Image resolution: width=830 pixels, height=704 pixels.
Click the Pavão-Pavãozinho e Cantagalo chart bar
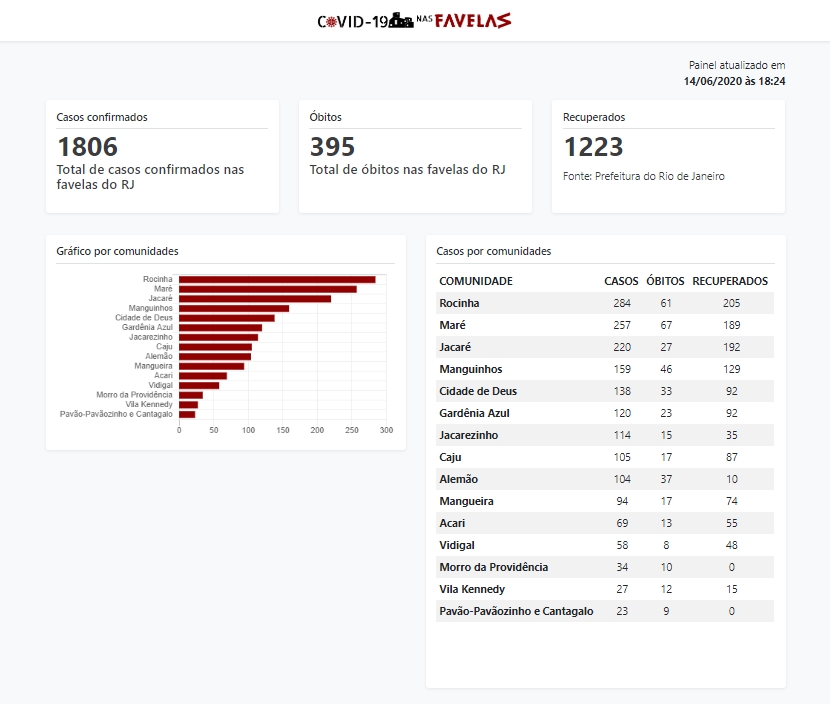(x=187, y=414)
